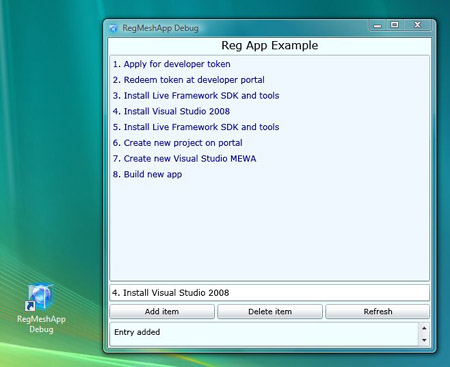The image size is (450, 367).
Task: Select item 2. Redeem token at developer portal
Action: 188,80
